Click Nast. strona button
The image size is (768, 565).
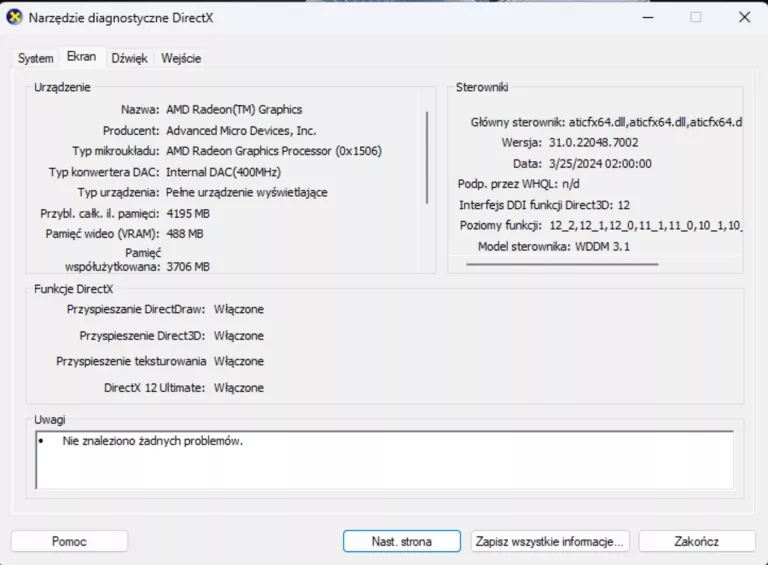[x=402, y=541]
